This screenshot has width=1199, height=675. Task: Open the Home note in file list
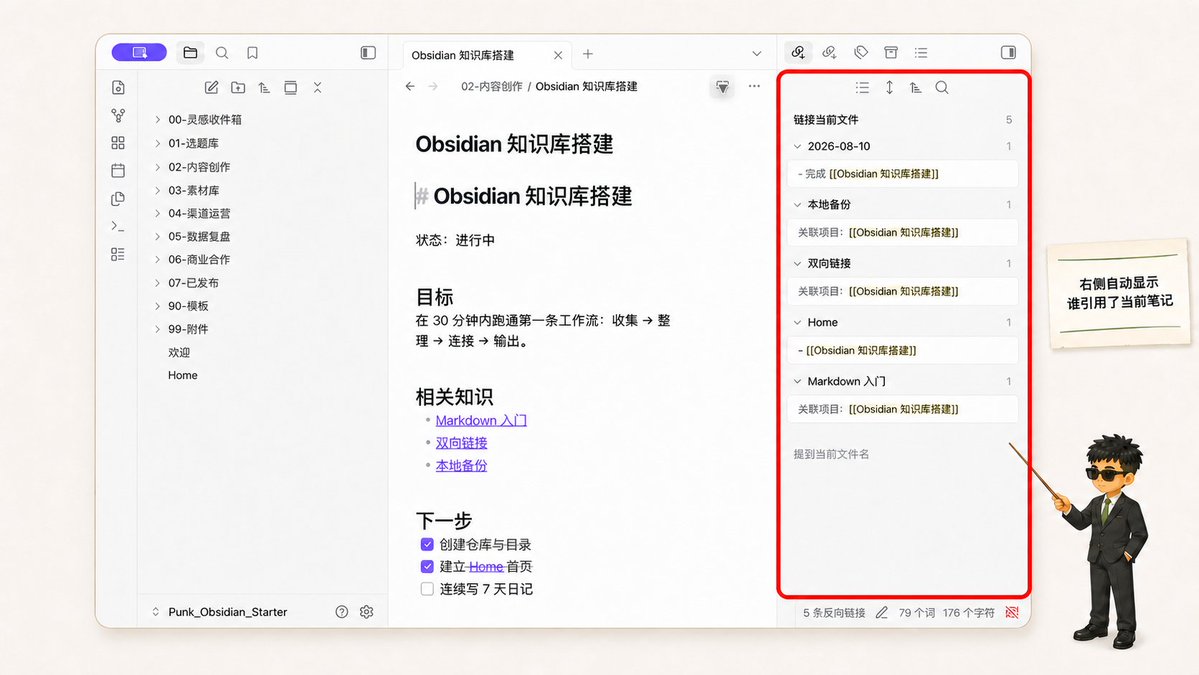tap(183, 375)
